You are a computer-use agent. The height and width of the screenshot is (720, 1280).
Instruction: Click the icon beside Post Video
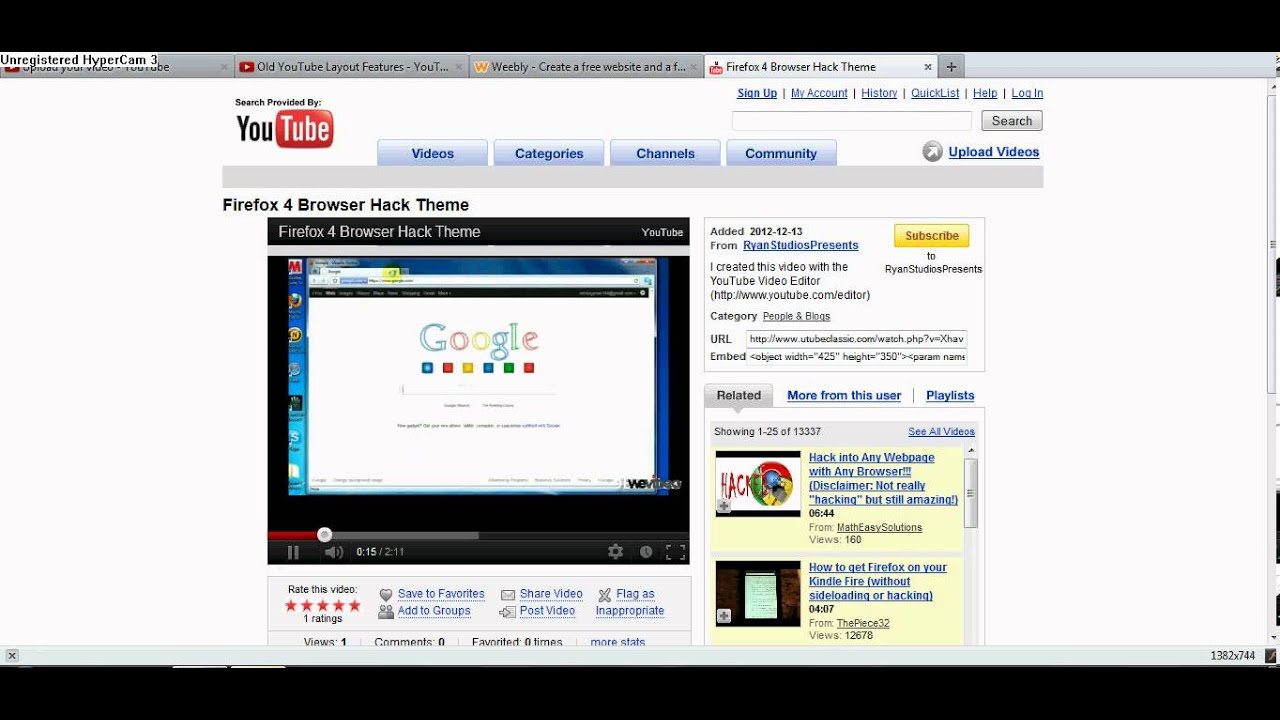(508, 611)
